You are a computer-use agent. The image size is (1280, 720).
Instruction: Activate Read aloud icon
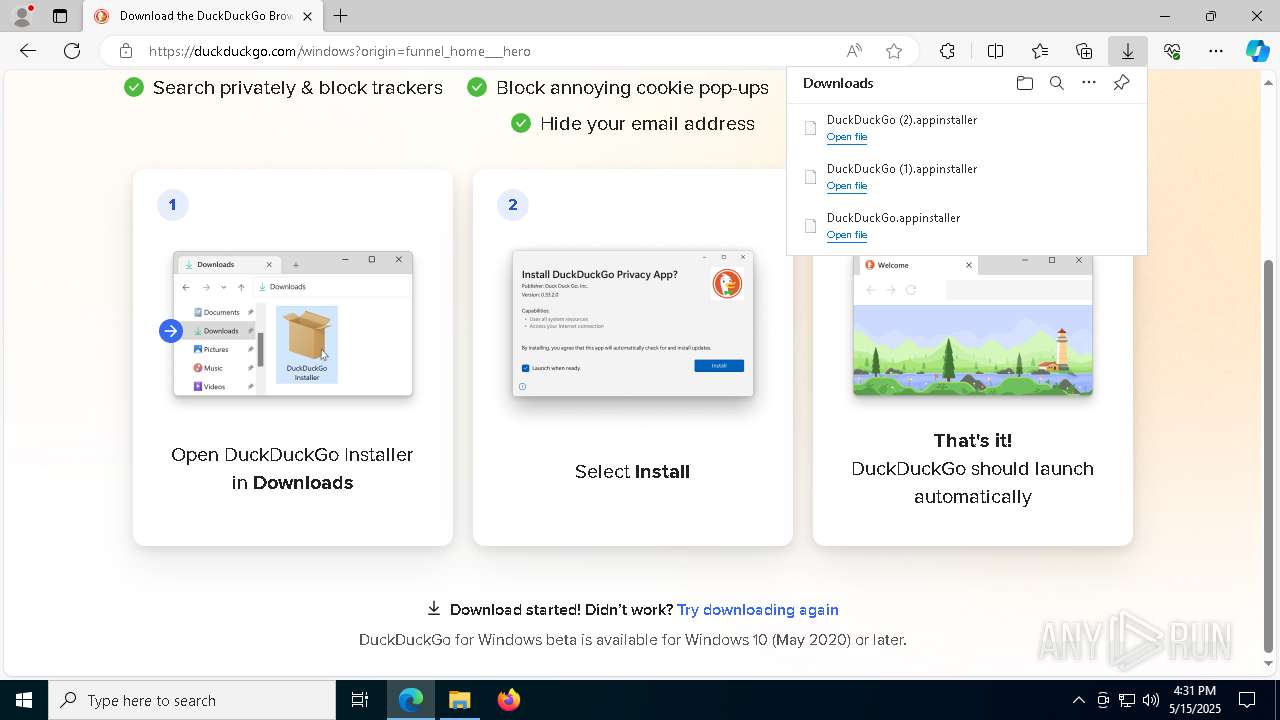coord(854,51)
